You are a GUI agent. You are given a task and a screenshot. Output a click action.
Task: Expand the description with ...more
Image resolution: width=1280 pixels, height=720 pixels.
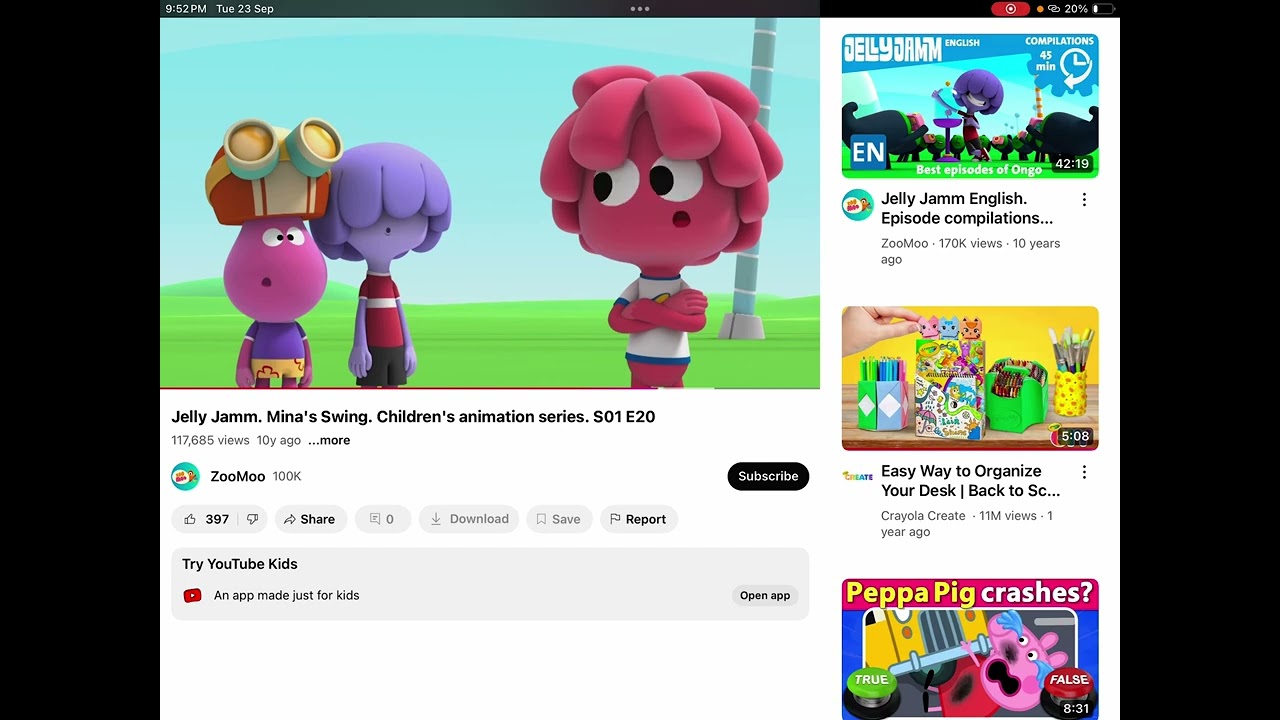pyautogui.click(x=329, y=440)
